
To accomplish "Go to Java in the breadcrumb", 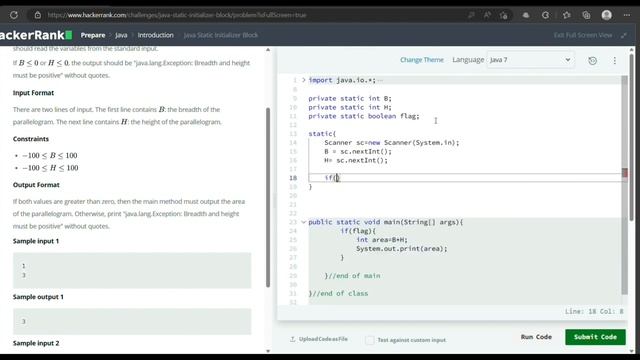I will 121,35.
